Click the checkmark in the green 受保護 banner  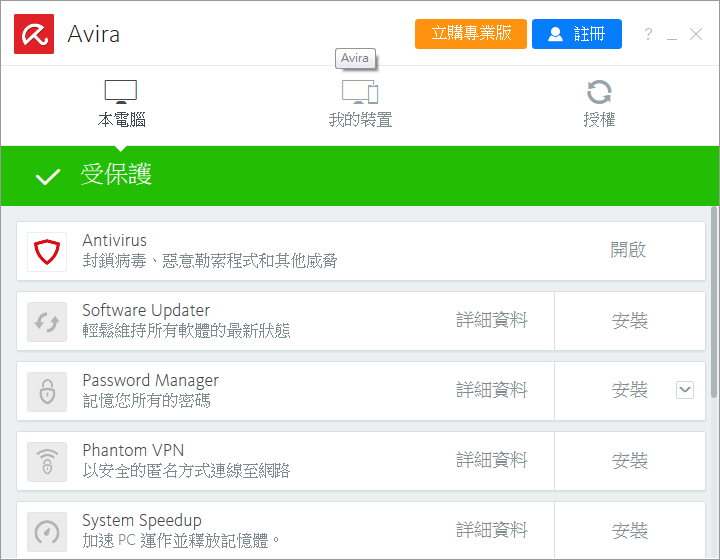[x=48, y=176]
